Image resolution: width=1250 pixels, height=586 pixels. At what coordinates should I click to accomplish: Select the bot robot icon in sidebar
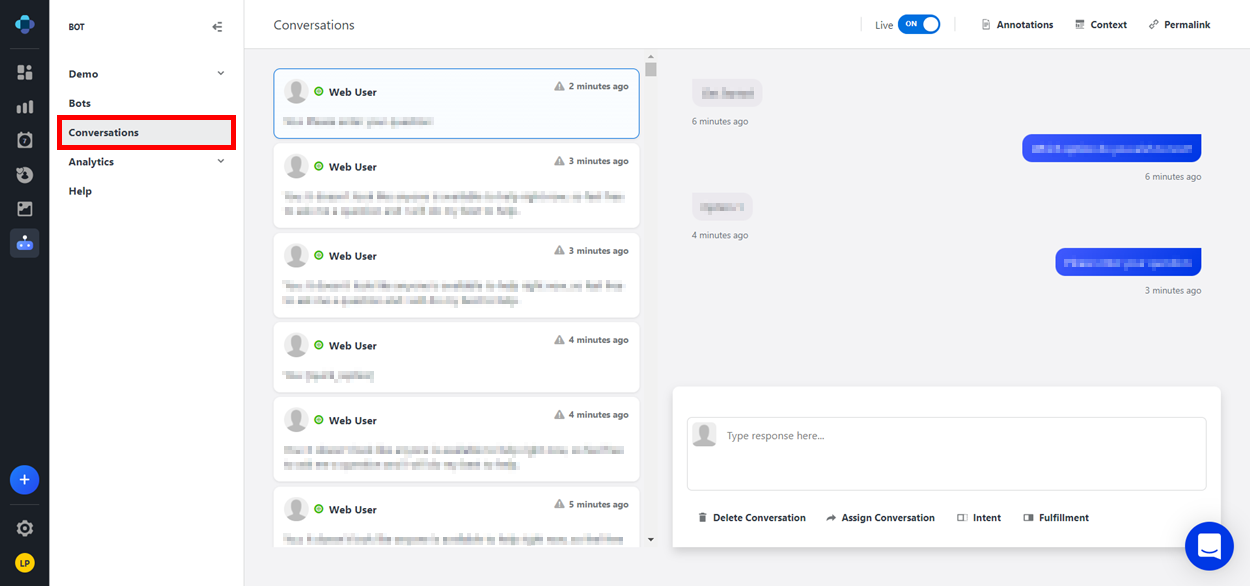tap(25, 243)
